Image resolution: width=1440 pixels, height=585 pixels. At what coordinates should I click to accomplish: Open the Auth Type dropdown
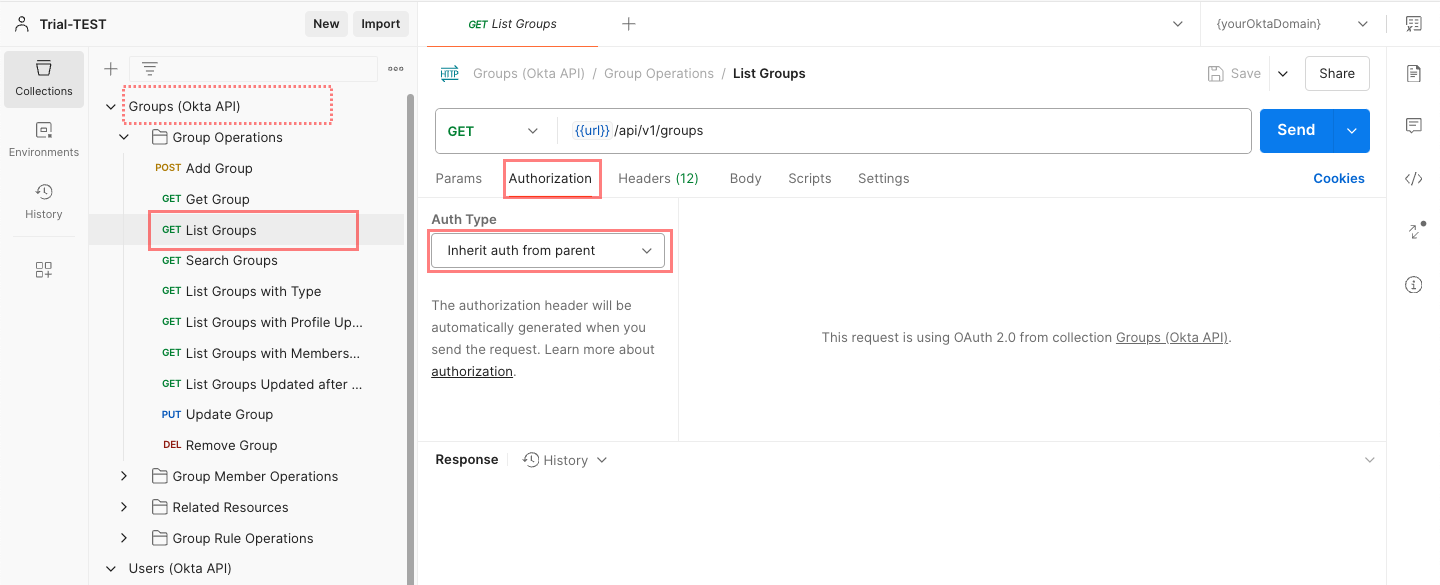(x=548, y=251)
